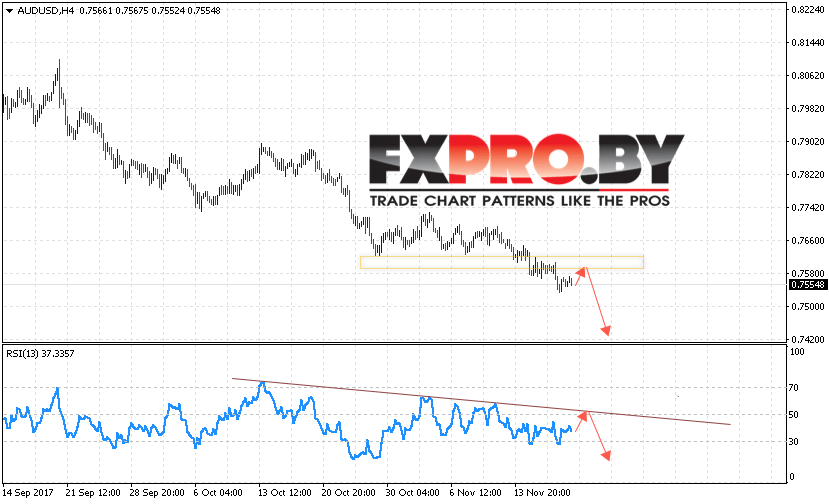This screenshot has width=829, height=504.
Task: Select price scale value 0.82240
Action: 808,9
